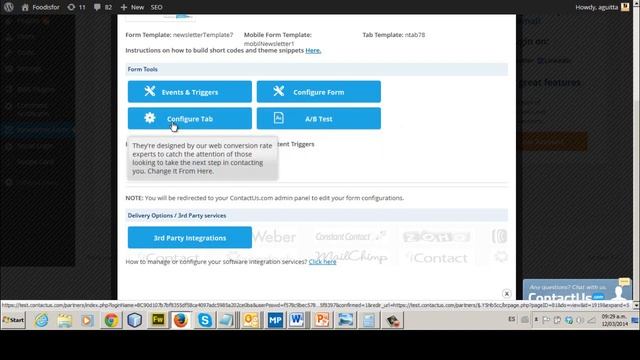Open Adobe Fireworks from taskbar
Screen dimensions: 640x360
point(158,320)
